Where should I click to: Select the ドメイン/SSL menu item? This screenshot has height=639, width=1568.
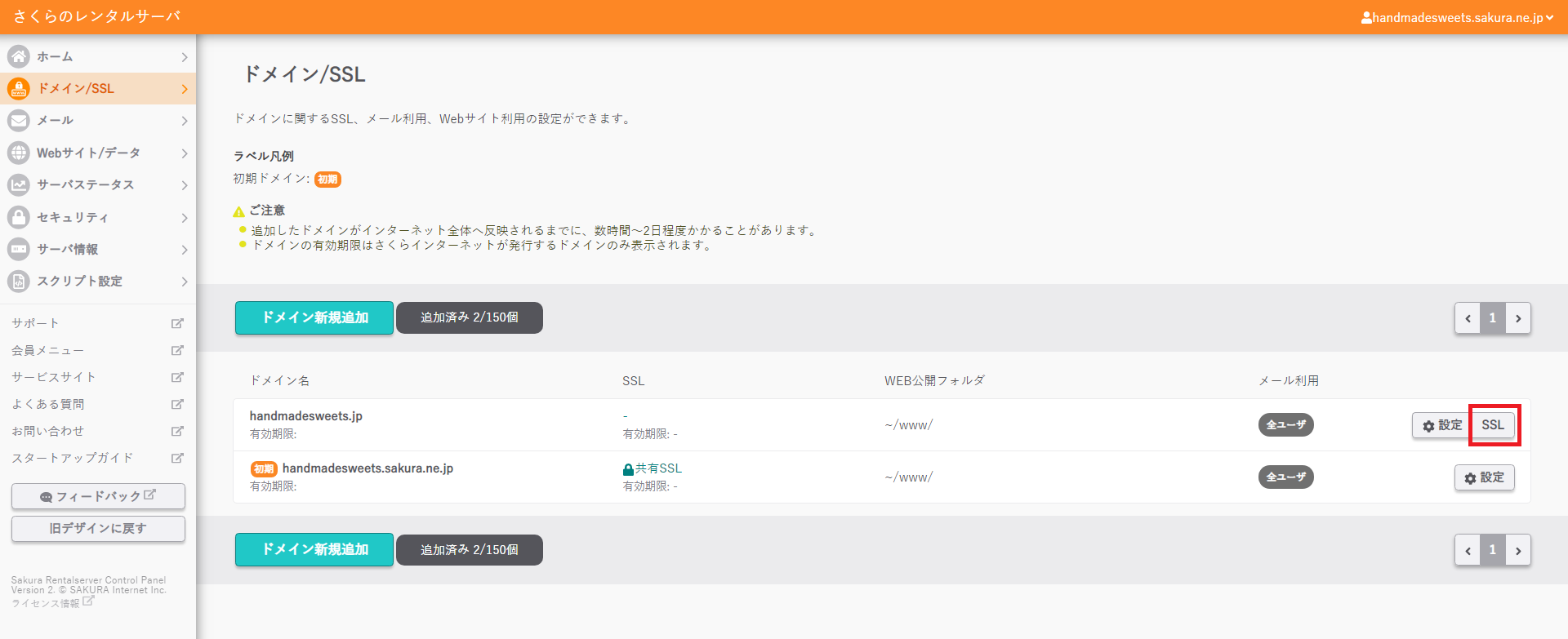click(x=98, y=88)
